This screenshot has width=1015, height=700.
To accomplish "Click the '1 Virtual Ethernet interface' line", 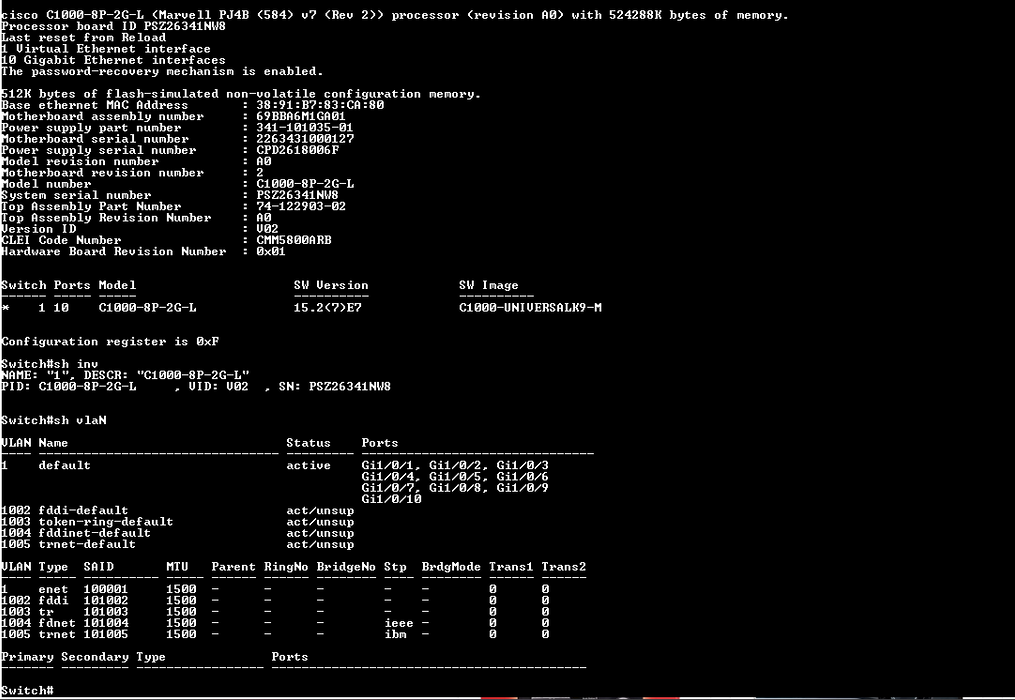I will coord(106,49).
